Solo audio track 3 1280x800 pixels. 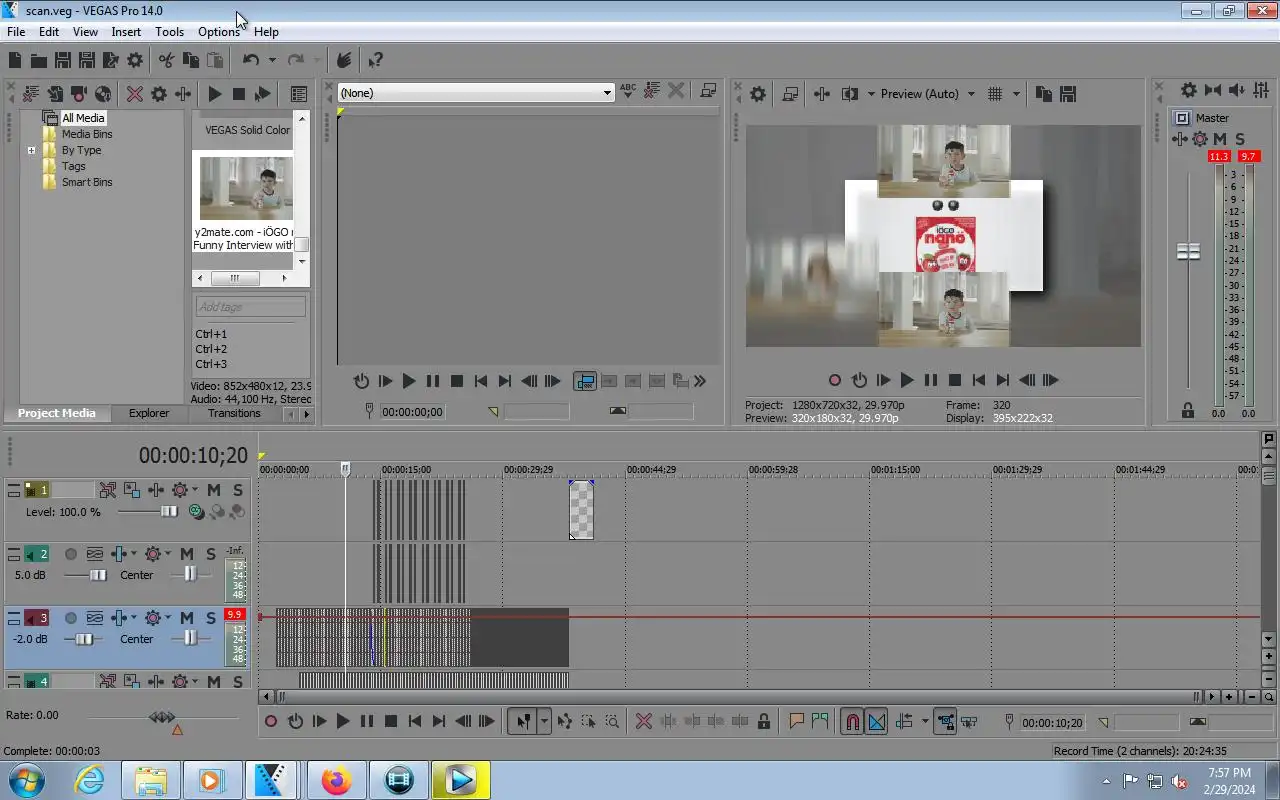tap(210, 618)
